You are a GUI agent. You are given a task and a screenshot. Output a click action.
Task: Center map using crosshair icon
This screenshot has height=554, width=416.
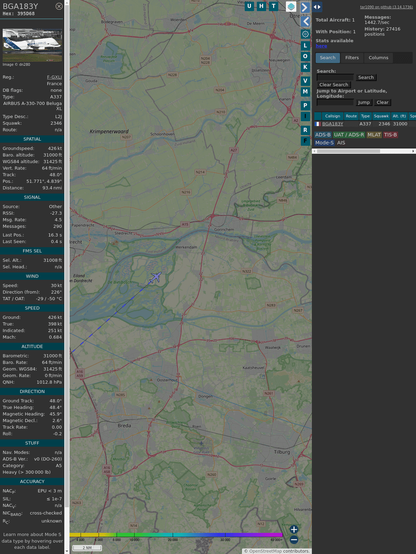pyautogui.click(x=305, y=34)
